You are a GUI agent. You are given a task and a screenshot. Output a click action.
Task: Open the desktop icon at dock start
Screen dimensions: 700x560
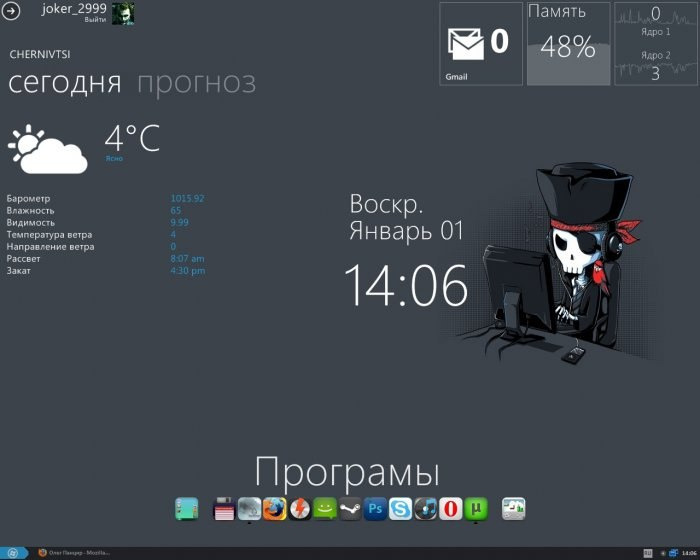[x=187, y=509]
